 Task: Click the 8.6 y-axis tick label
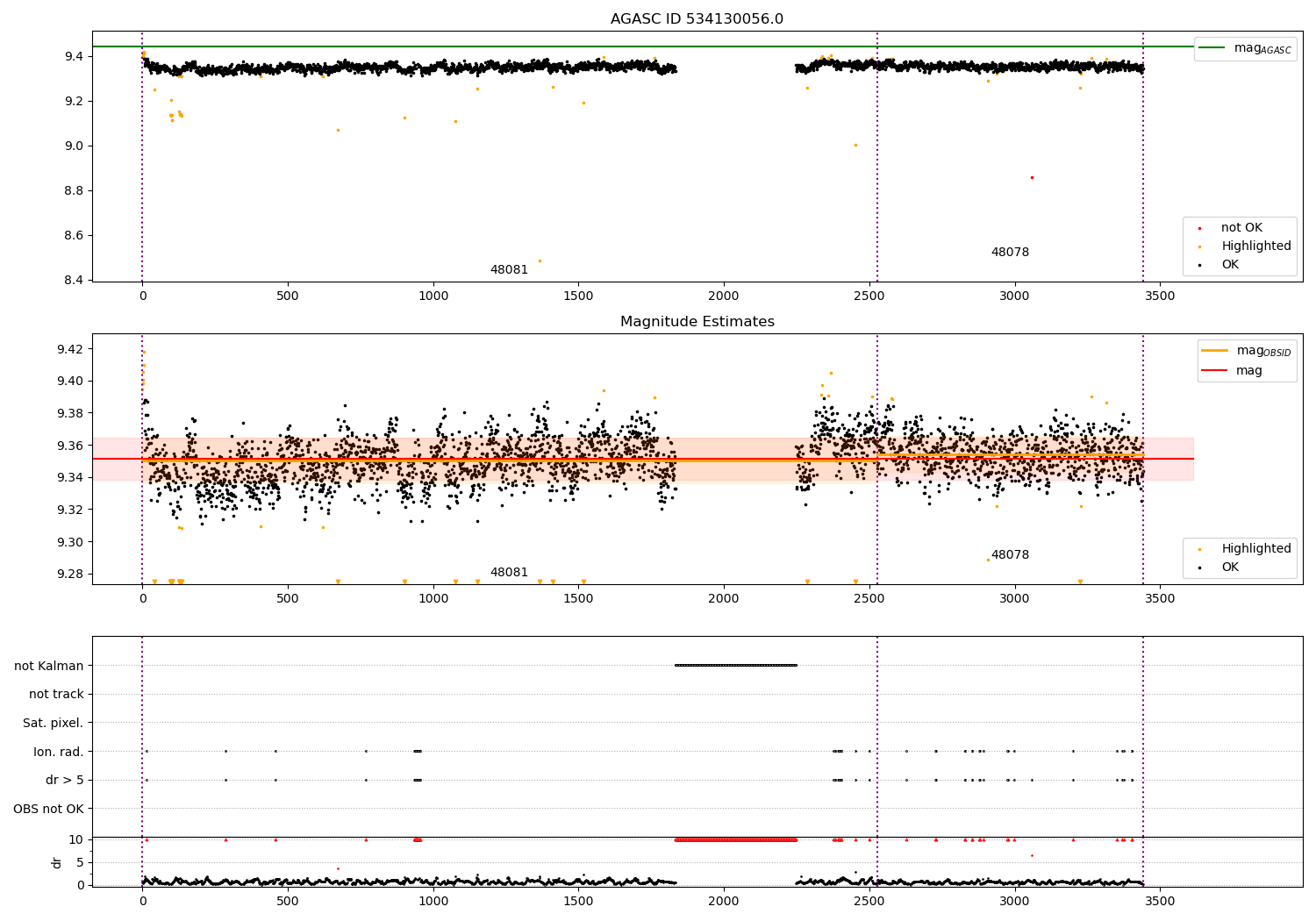[x=74, y=236]
